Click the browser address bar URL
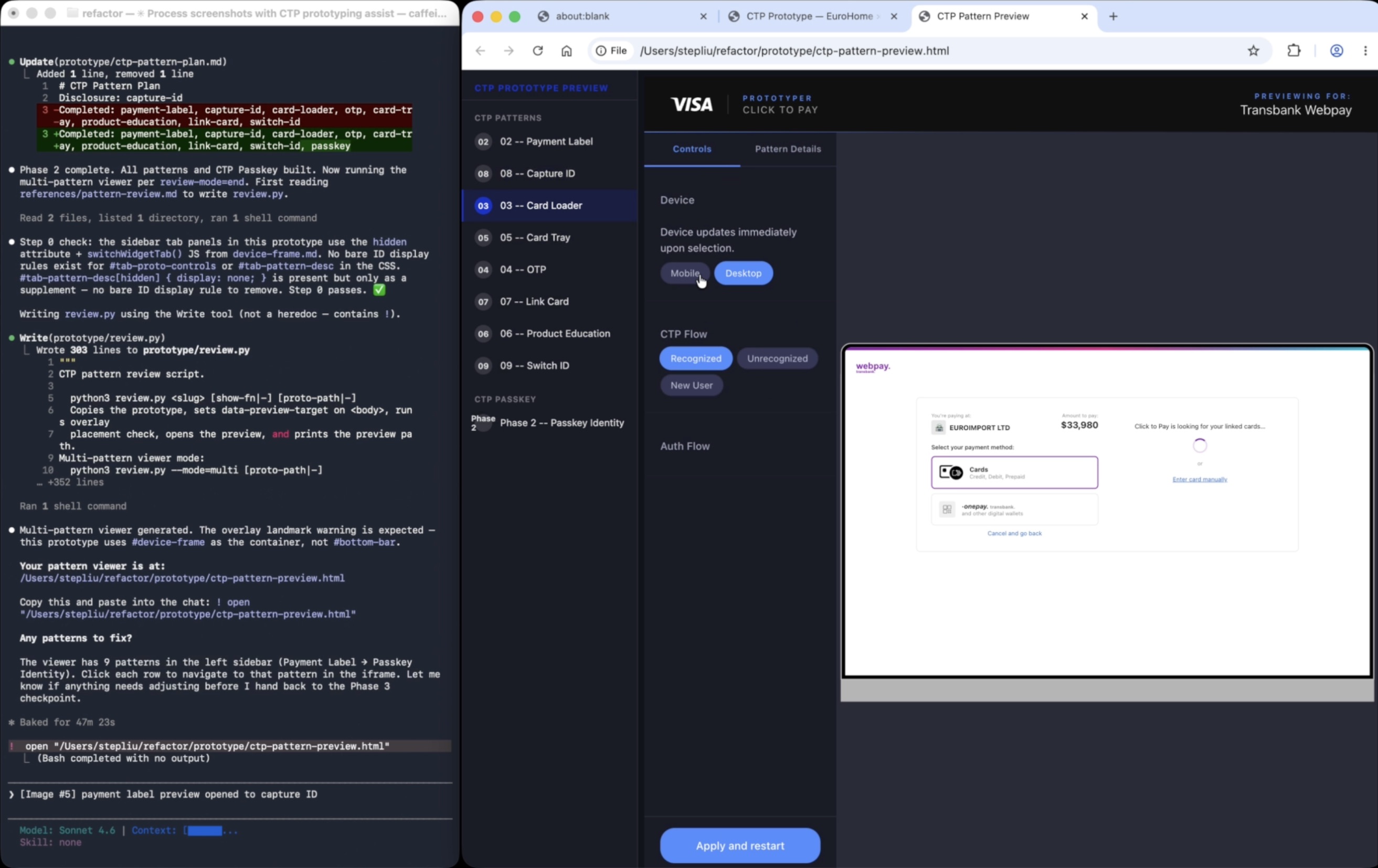Image resolution: width=1378 pixels, height=868 pixels. coord(794,50)
